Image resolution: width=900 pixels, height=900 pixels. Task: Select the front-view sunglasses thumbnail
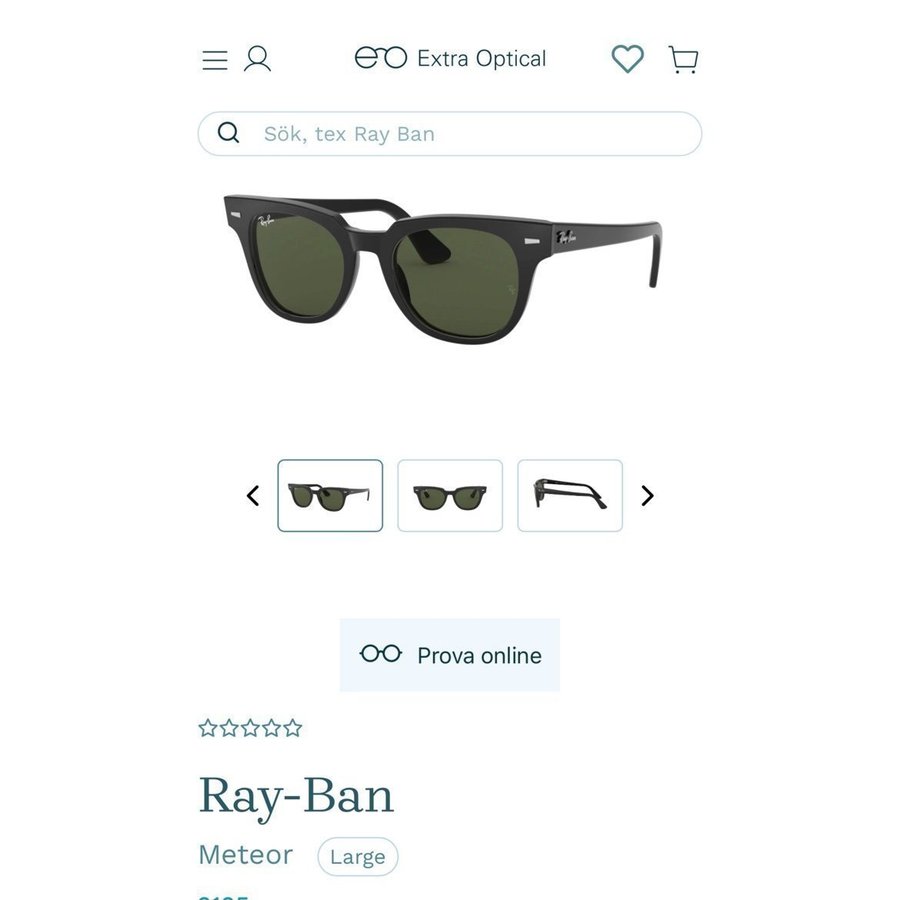[x=450, y=495]
